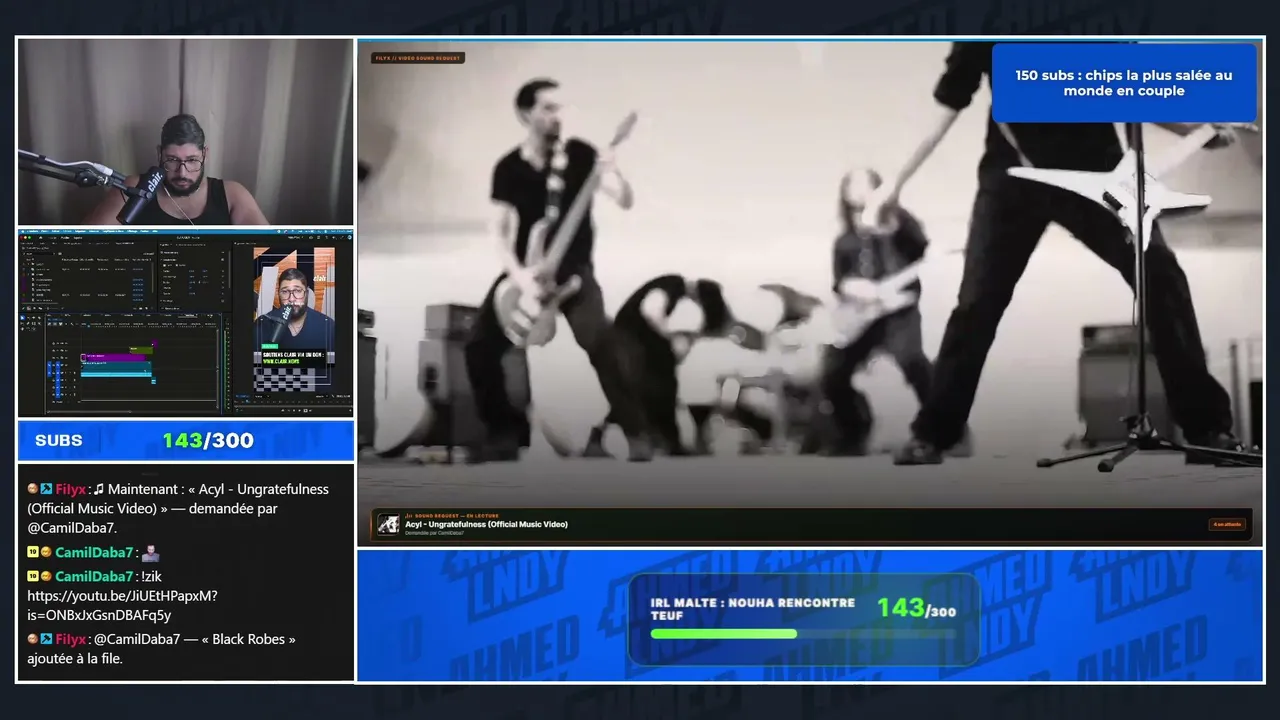Click the vertical video preview in the Premiere Pro capture

click(294, 320)
